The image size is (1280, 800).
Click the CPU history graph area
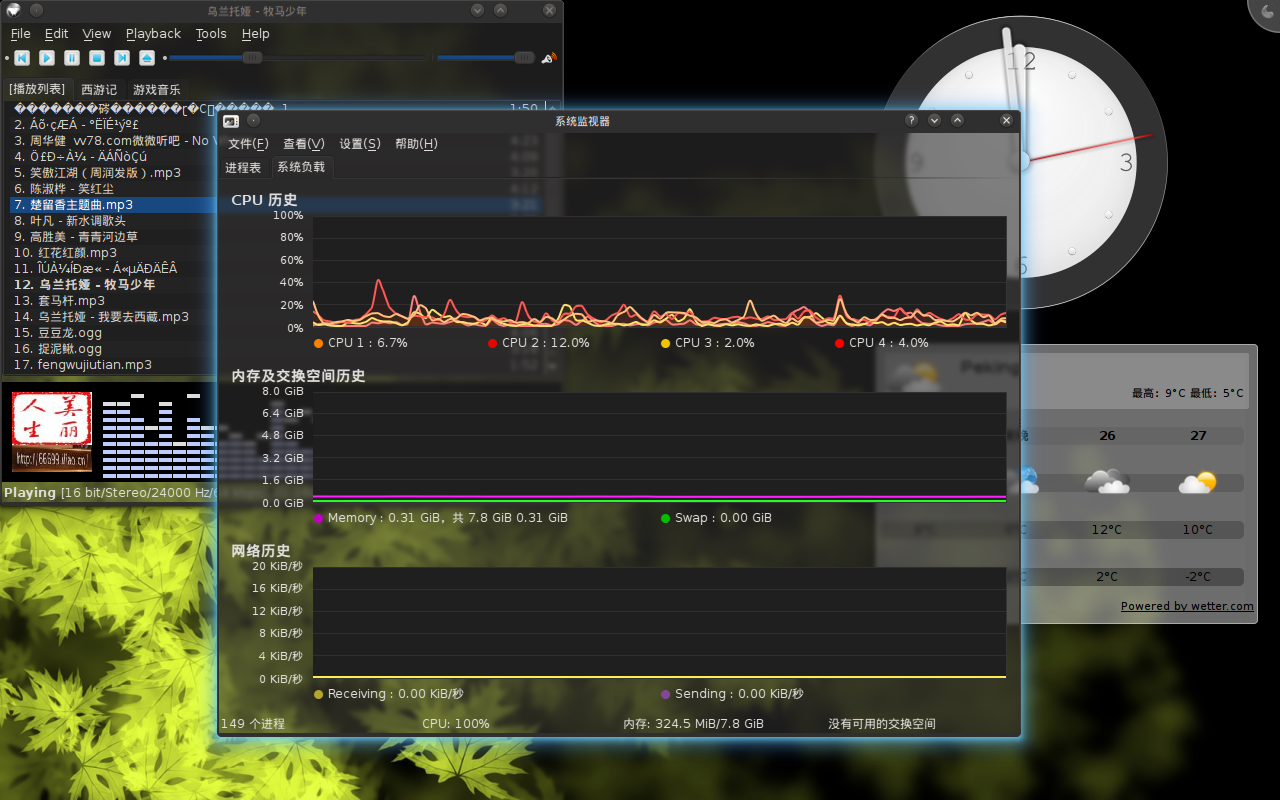[659, 272]
